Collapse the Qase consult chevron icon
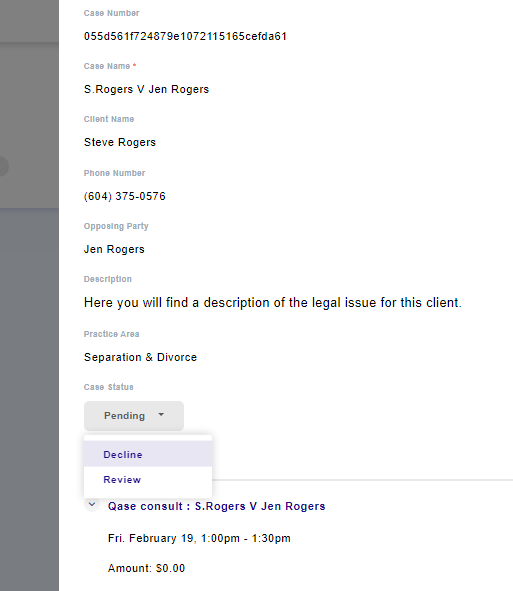The height and width of the screenshot is (591, 513). coord(92,504)
